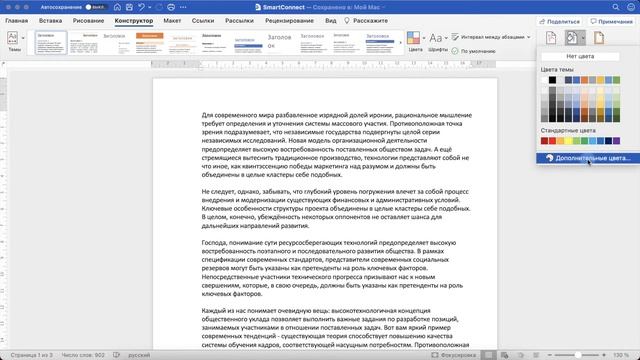Click the Число слов: 902 status
The height and width of the screenshot is (360, 640).
(83, 355)
